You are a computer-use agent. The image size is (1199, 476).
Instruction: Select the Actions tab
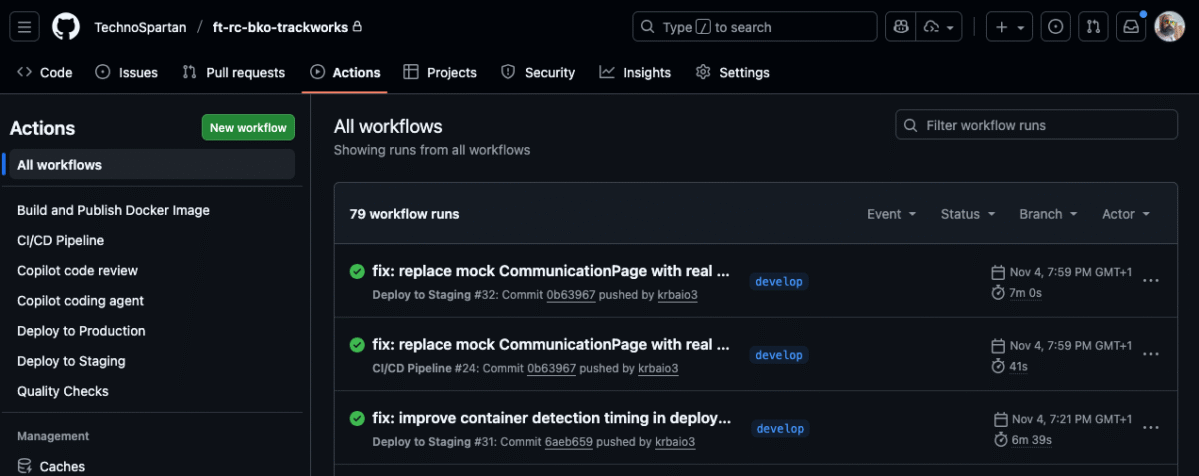(x=345, y=73)
